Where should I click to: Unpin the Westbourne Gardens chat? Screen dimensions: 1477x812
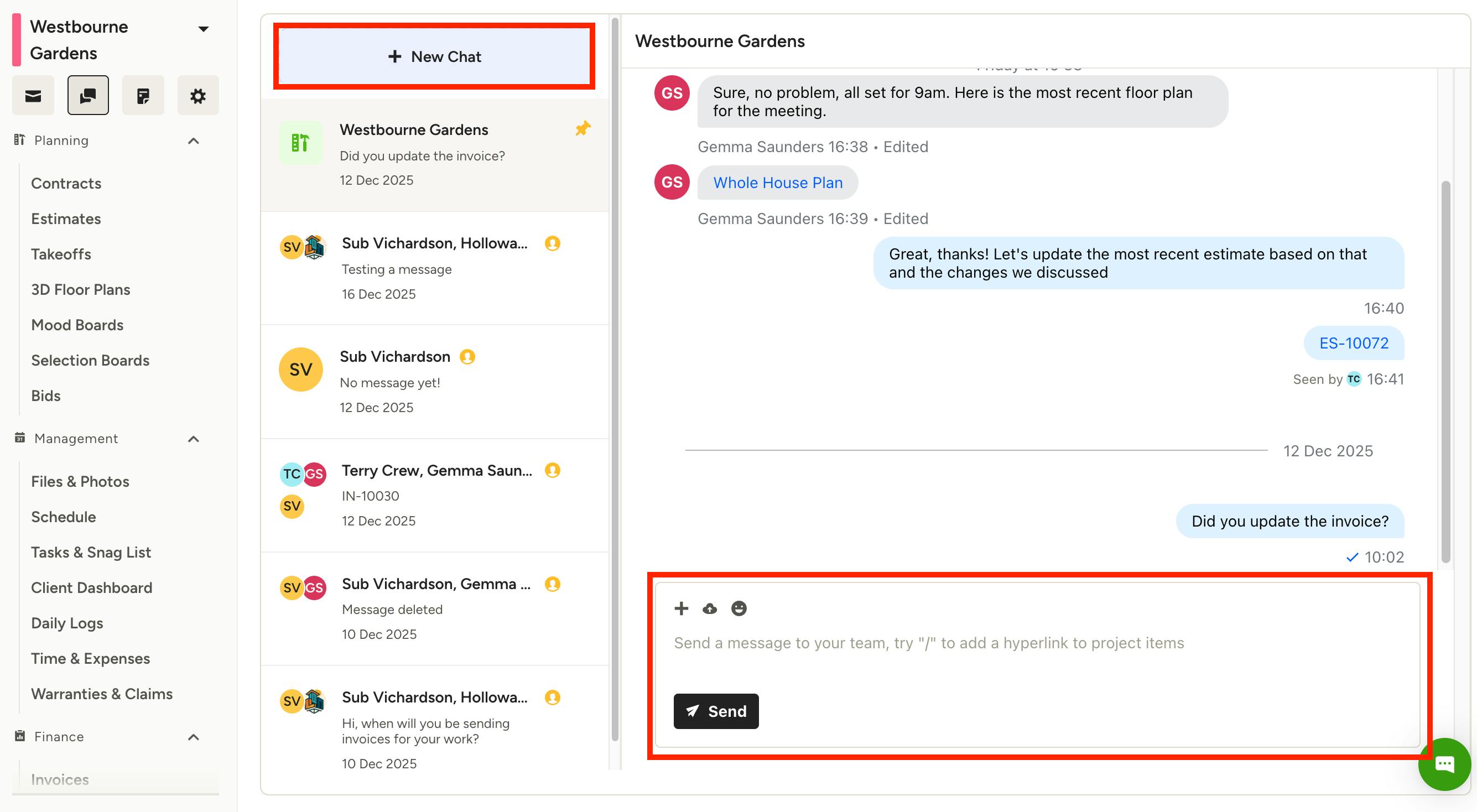[x=583, y=128]
